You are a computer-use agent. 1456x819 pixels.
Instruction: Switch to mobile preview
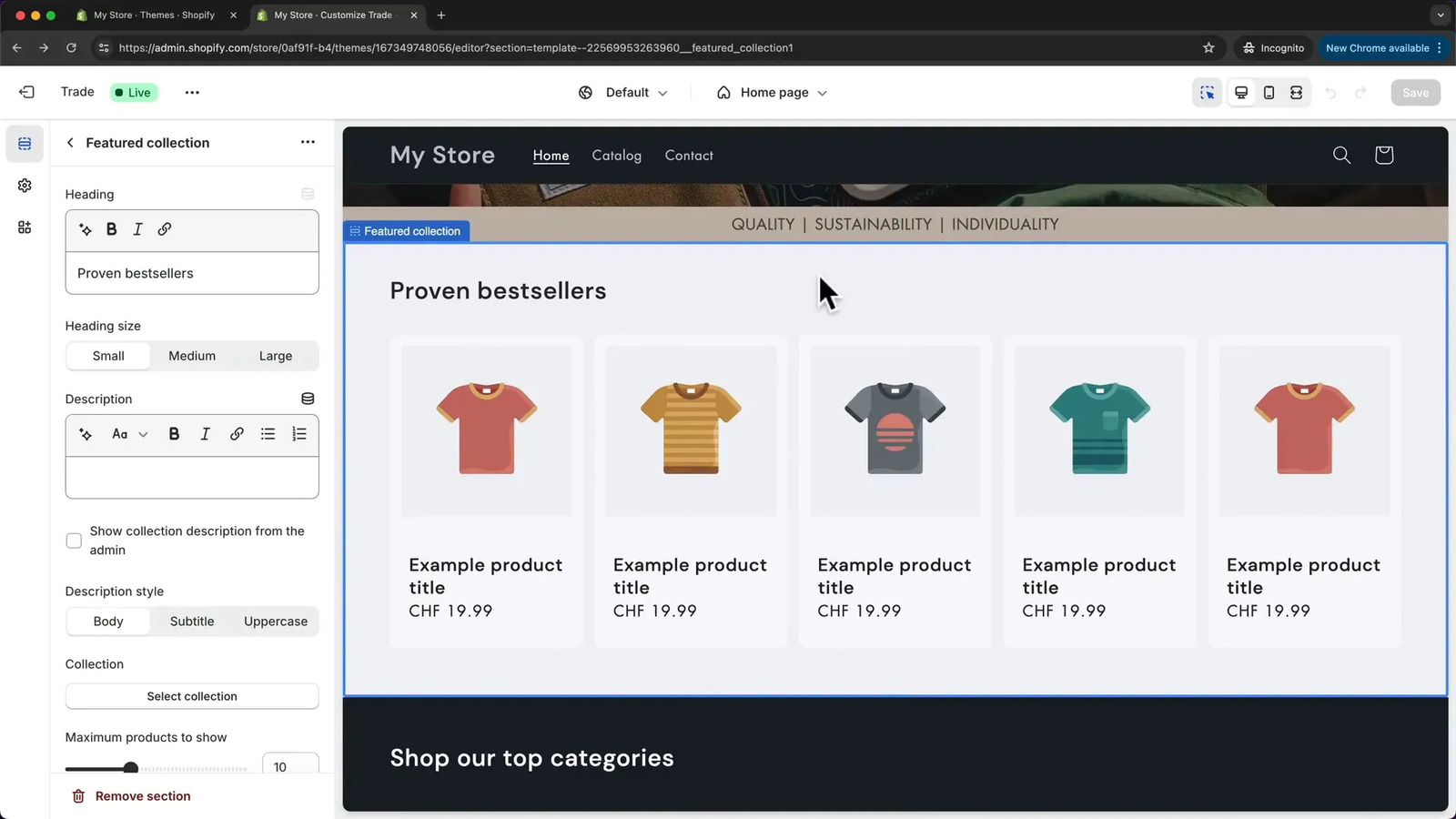[x=1269, y=93]
